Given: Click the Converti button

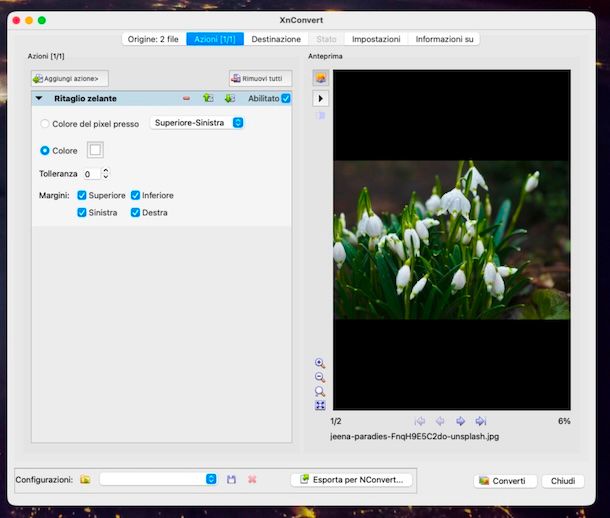Looking at the screenshot, I should (505, 481).
